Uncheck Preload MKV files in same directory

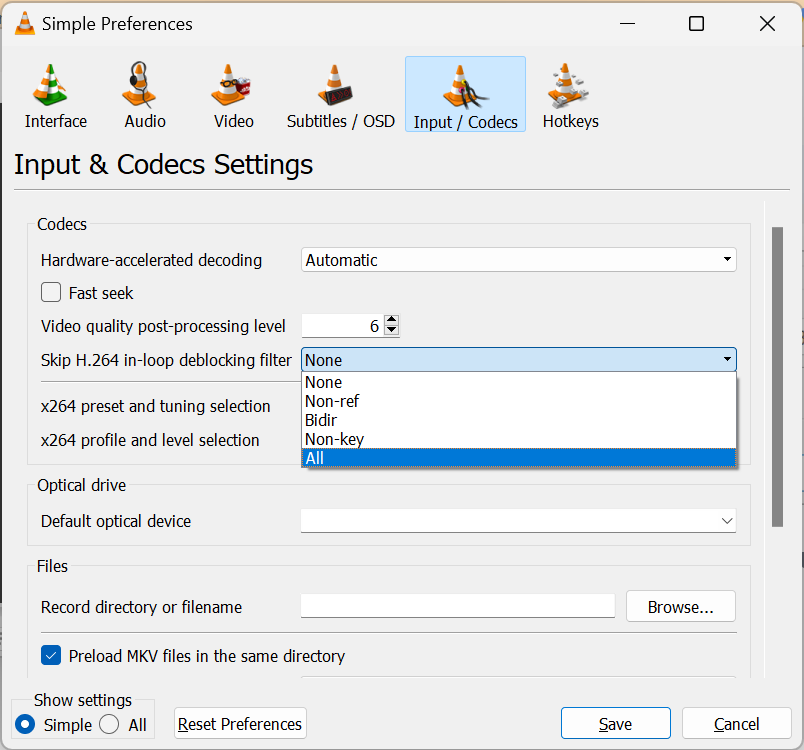pos(51,655)
